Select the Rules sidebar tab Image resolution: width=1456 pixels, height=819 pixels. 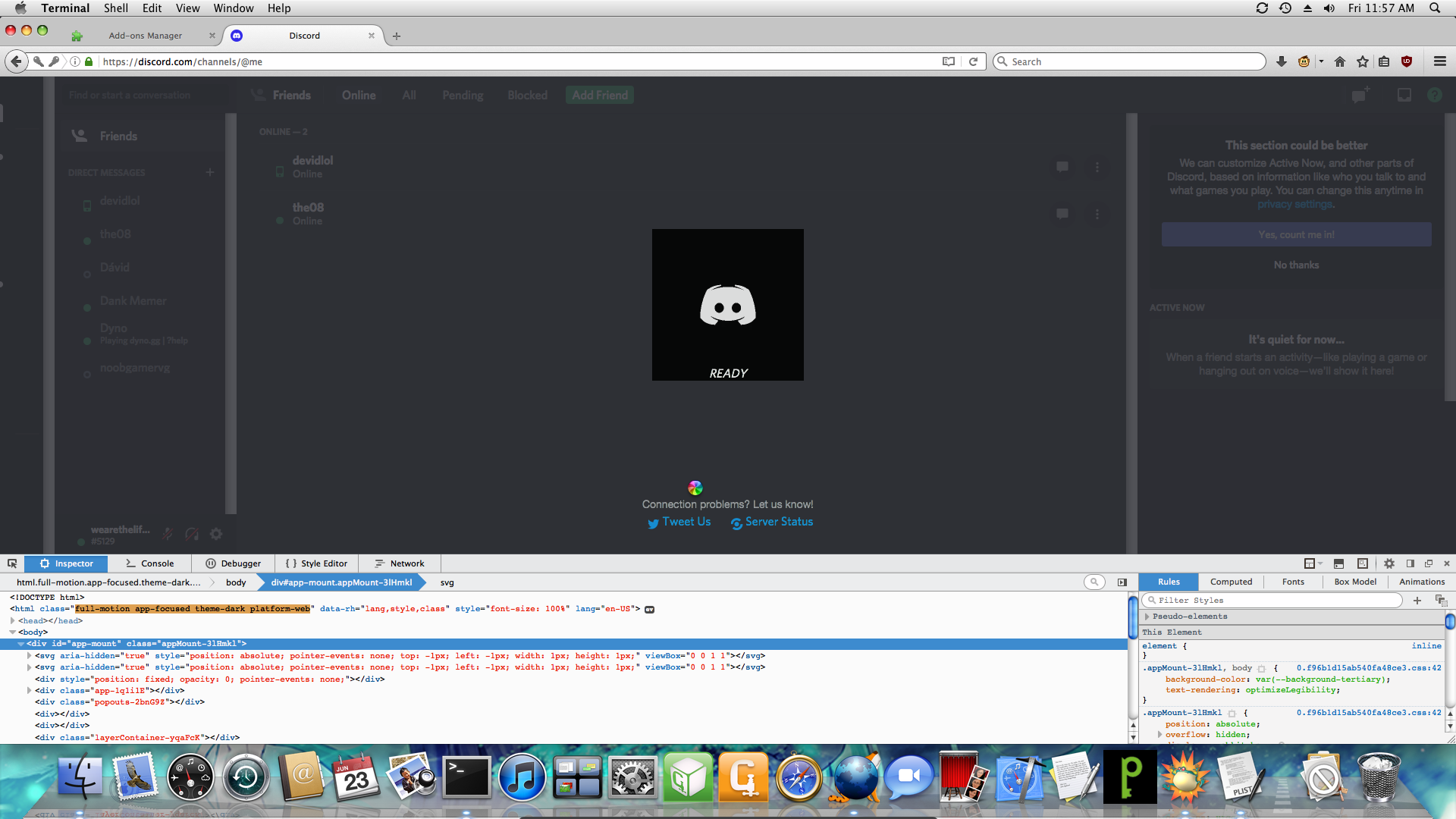click(x=1169, y=582)
